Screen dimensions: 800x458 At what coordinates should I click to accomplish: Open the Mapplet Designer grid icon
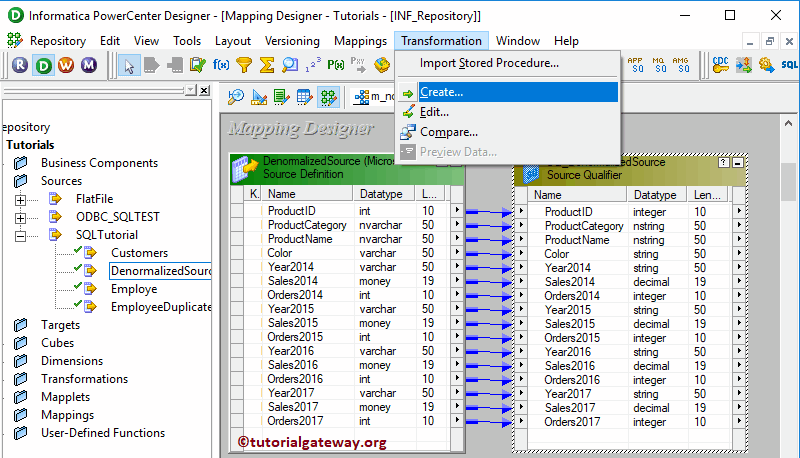pos(305,97)
